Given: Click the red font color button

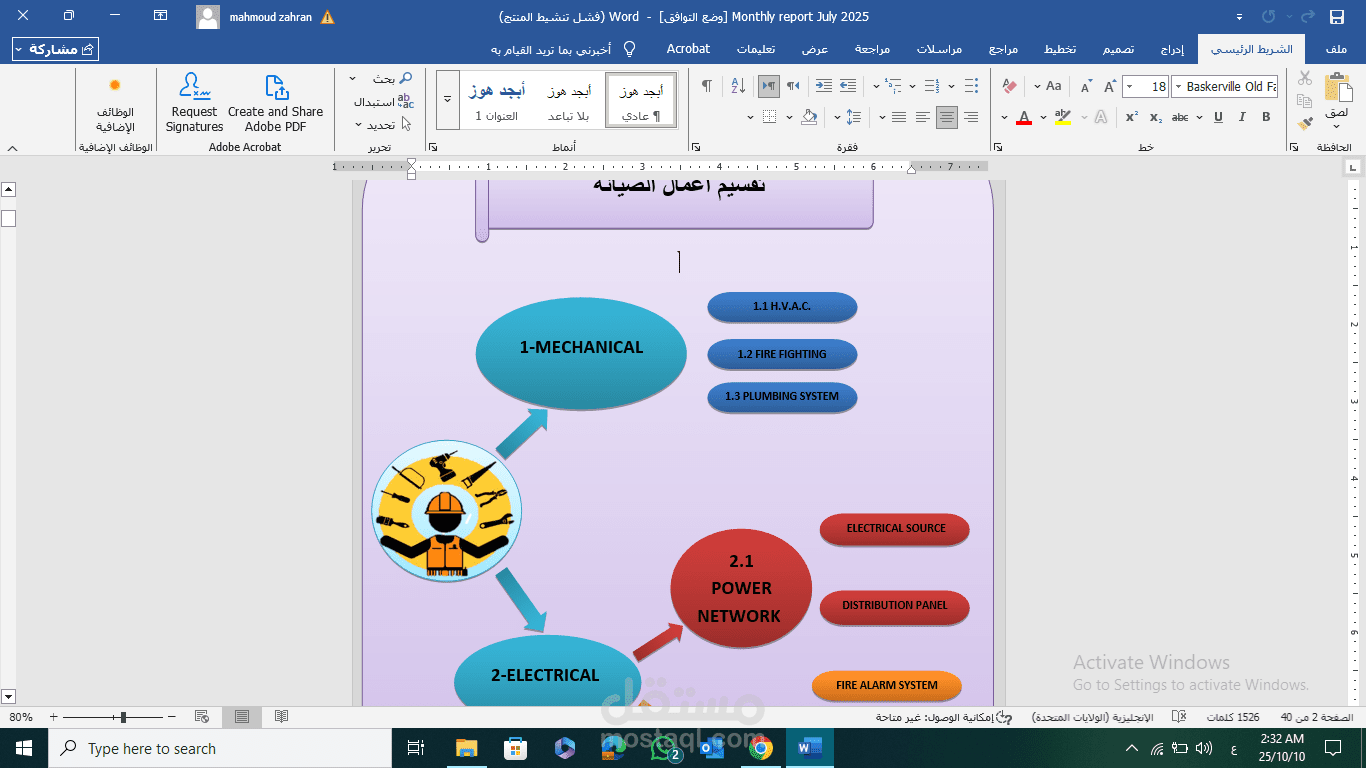Looking at the screenshot, I should [1024, 117].
